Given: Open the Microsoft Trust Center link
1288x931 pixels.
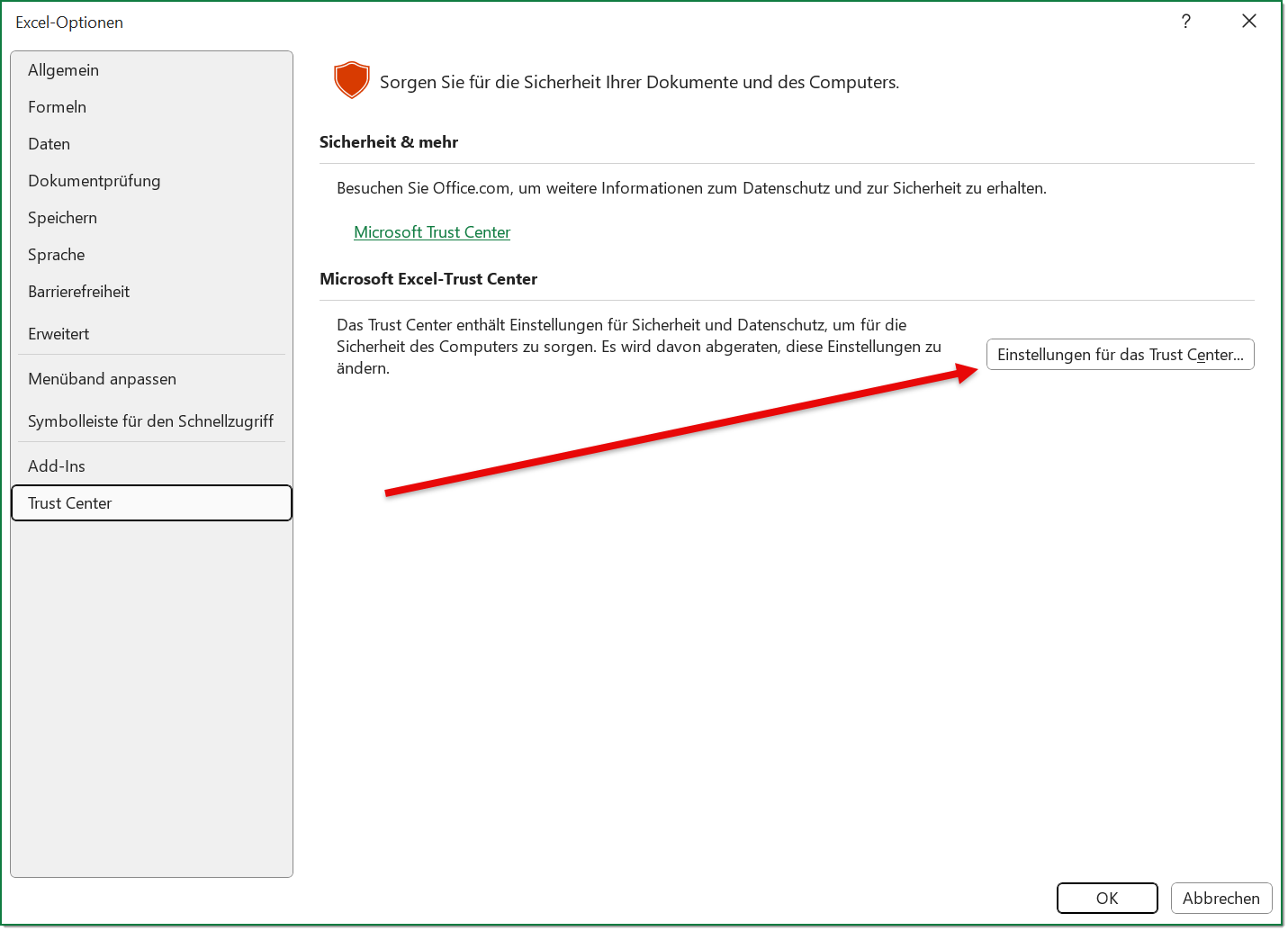Looking at the screenshot, I should tap(432, 232).
